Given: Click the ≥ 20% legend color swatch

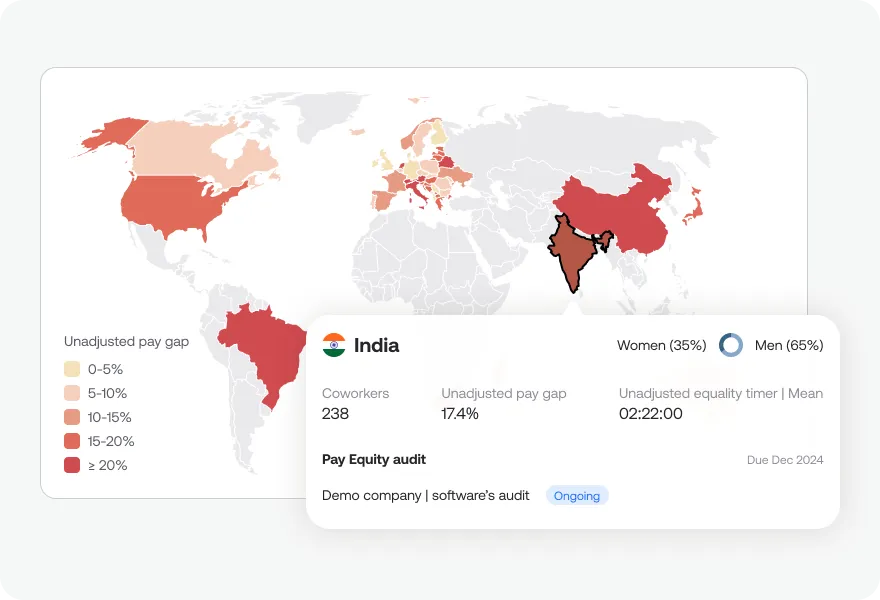Looking at the screenshot, I should (x=72, y=465).
